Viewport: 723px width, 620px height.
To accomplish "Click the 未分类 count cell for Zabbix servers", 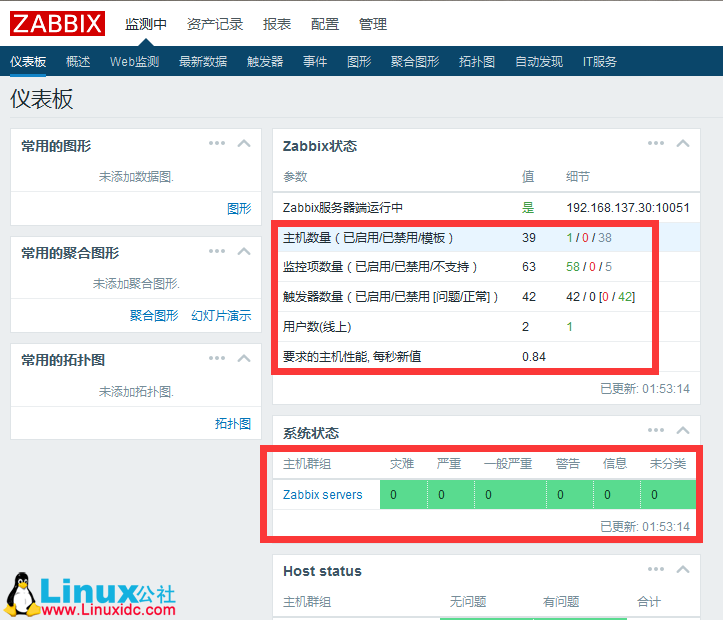I will 669,495.
